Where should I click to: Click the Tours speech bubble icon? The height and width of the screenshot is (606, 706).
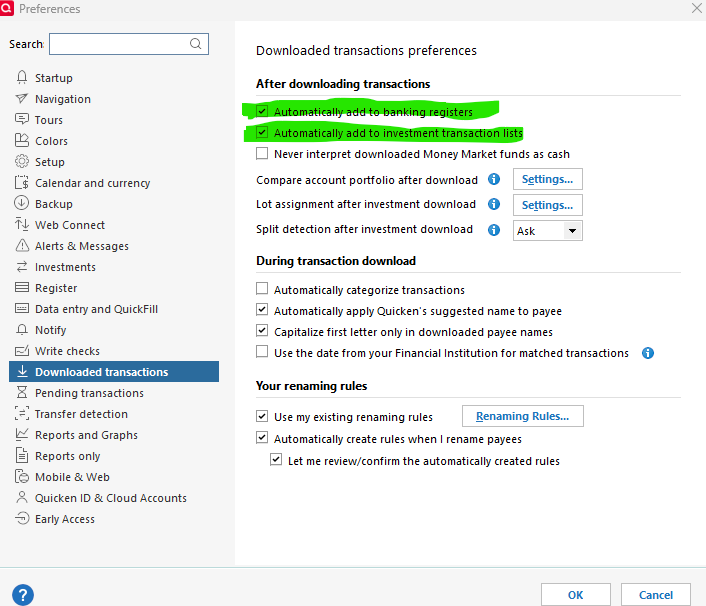click(22, 119)
